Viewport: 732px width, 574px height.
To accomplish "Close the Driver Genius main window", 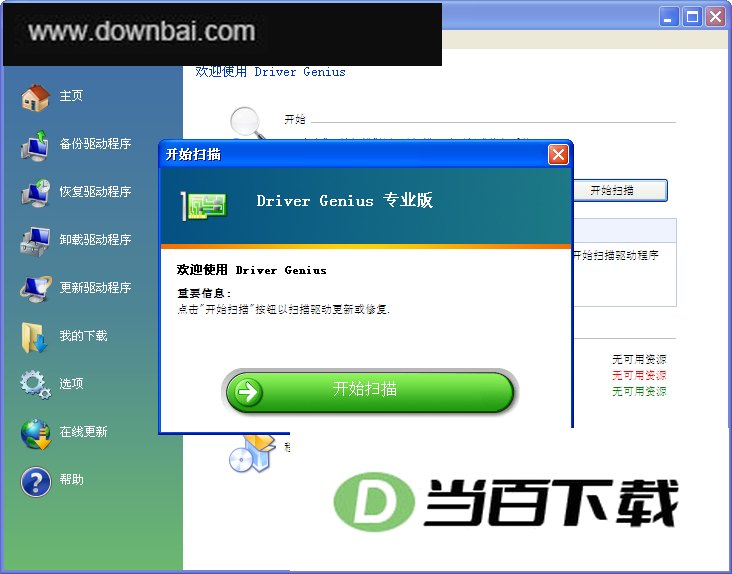I will click(715, 17).
